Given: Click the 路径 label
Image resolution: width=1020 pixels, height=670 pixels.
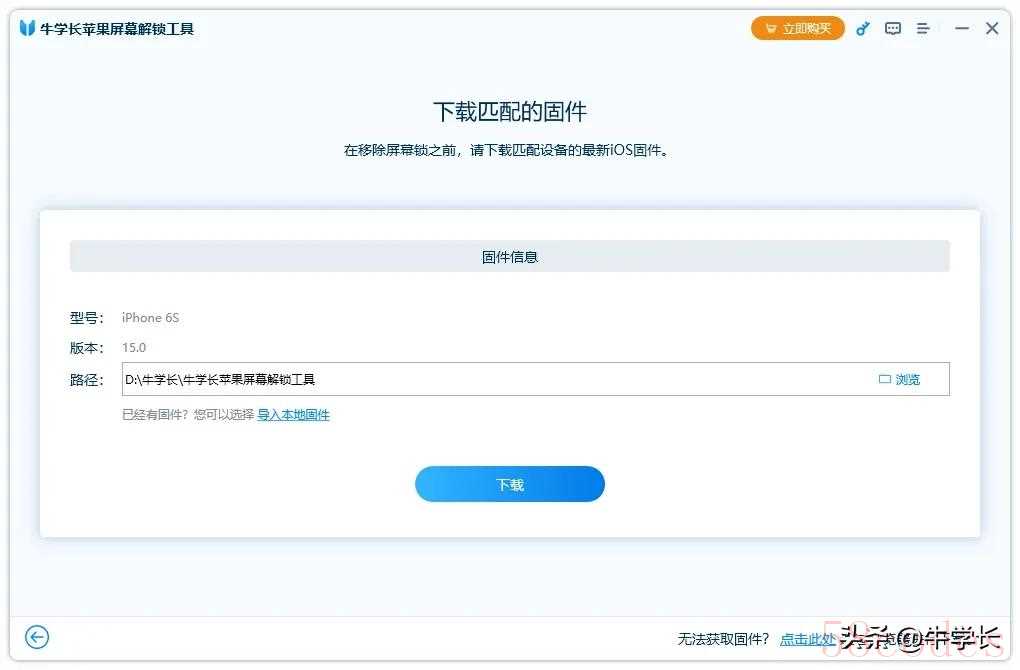Looking at the screenshot, I should point(87,380).
